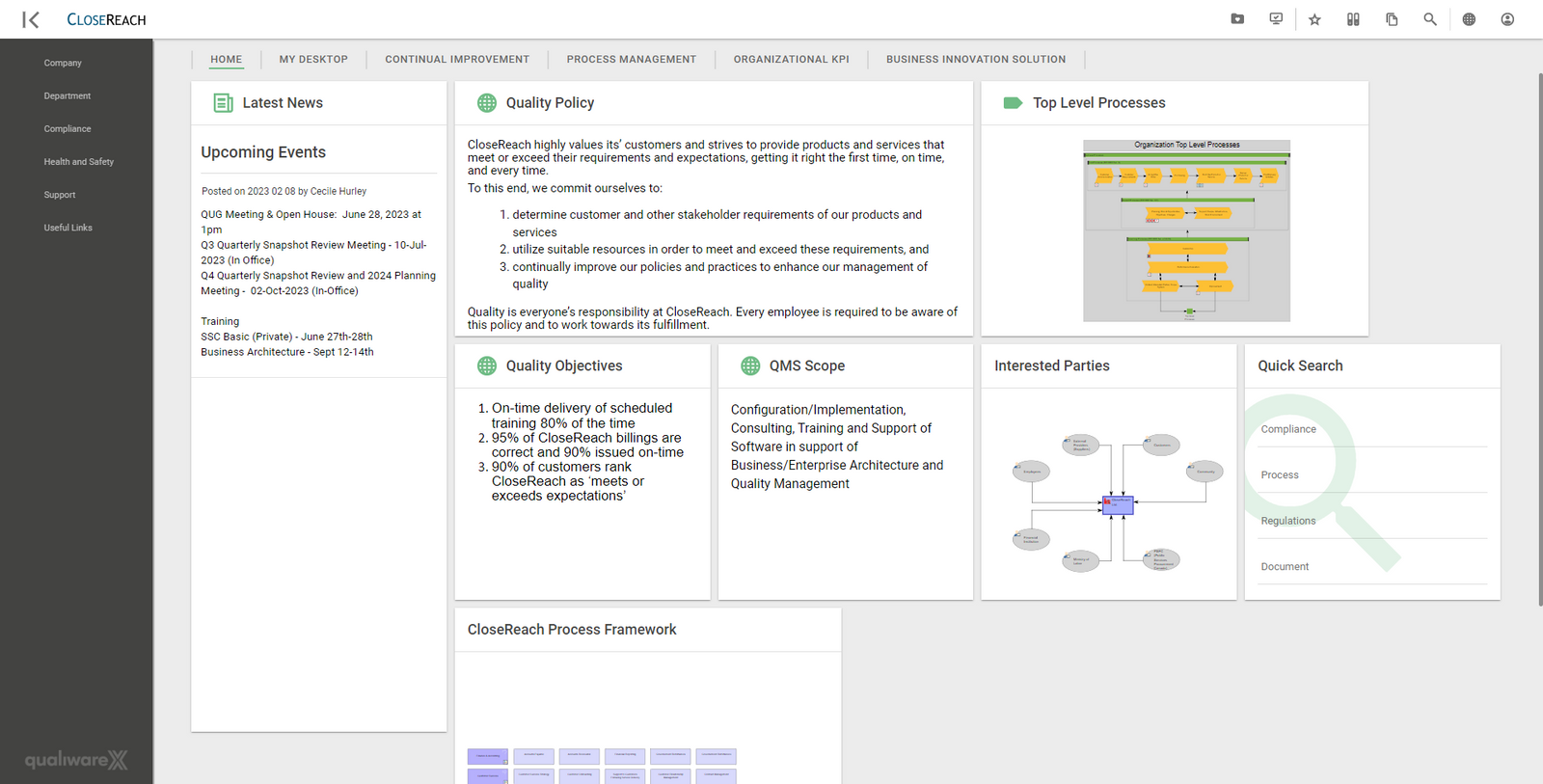The height and width of the screenshot is (784, 1543).
Task: Open the favorites folder icon
Action: pos(1237,19)
